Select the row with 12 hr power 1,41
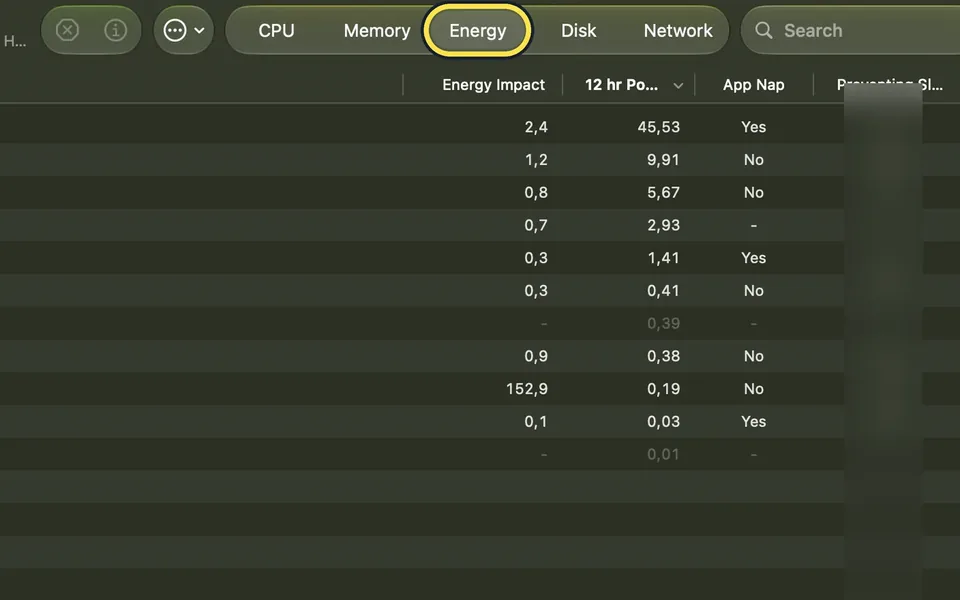Viewport: 960px width, 600px height. [480, 258]
